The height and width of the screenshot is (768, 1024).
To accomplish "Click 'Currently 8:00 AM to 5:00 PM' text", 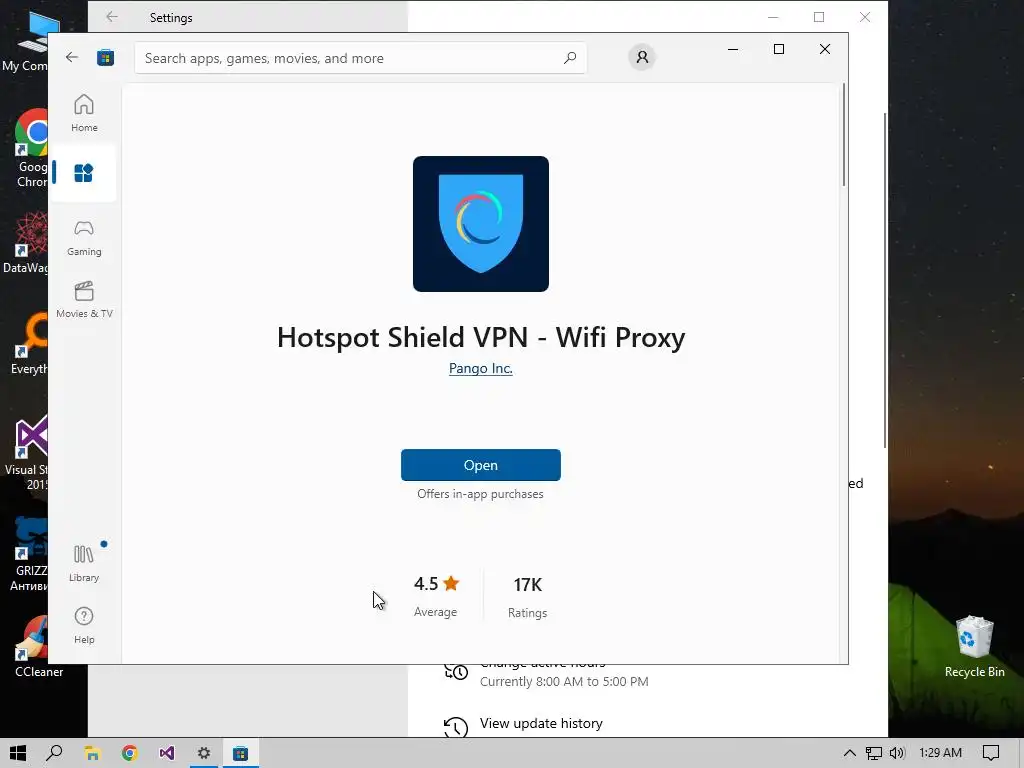I will coord(564,681).
